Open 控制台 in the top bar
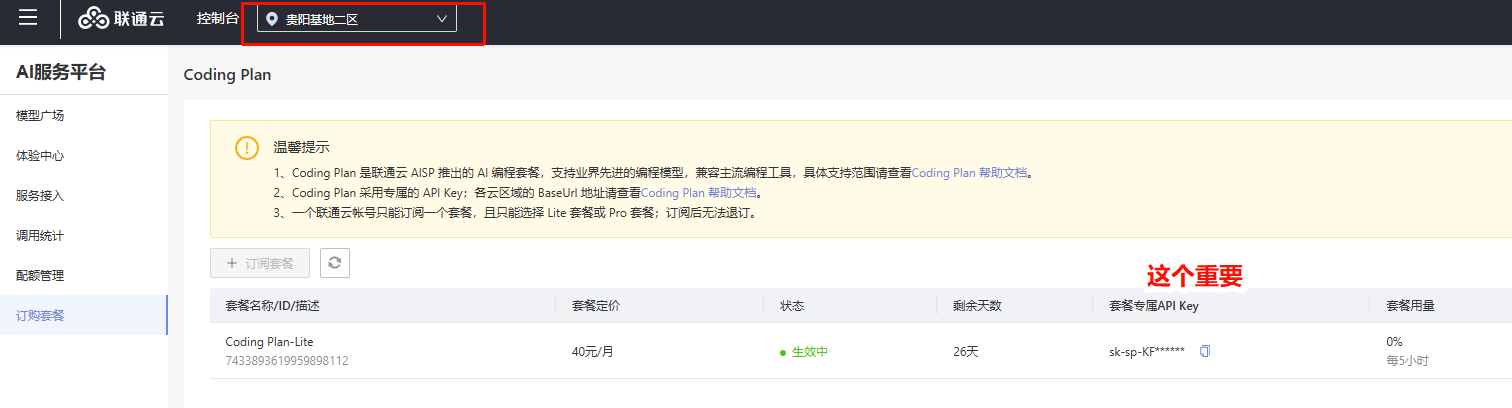The width and height of the screenshot is (1512, 408). pyautogui.click(x=217, y=19)
